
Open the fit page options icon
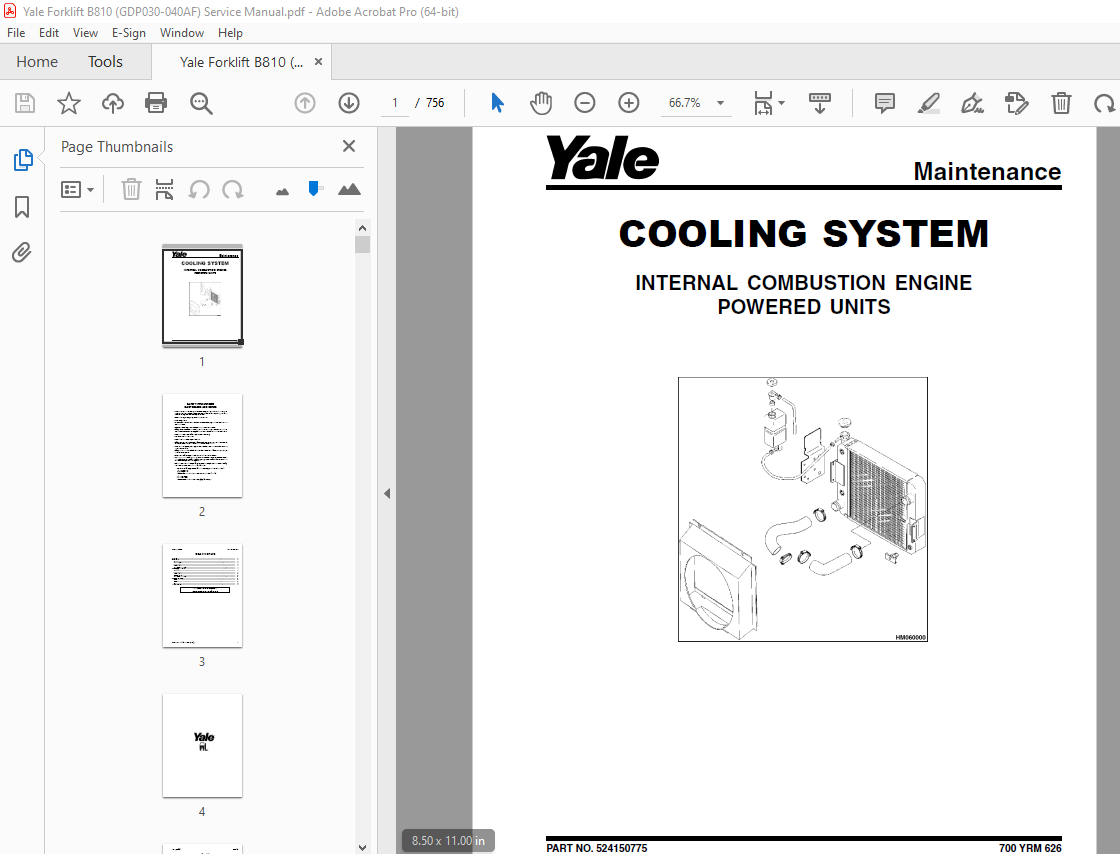[x=769, y=103]
